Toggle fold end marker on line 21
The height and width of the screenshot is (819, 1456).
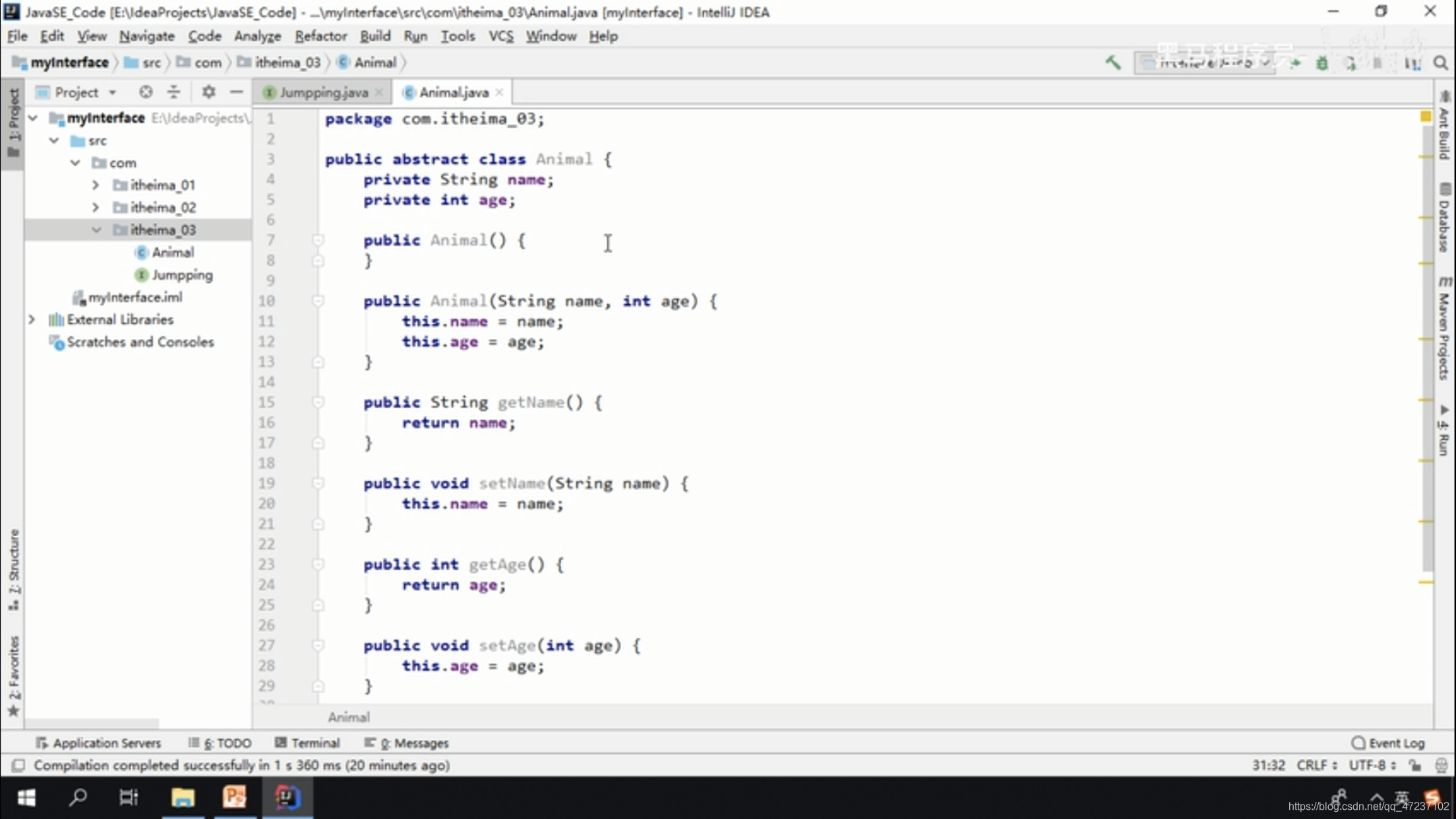[x=318, y=524]
